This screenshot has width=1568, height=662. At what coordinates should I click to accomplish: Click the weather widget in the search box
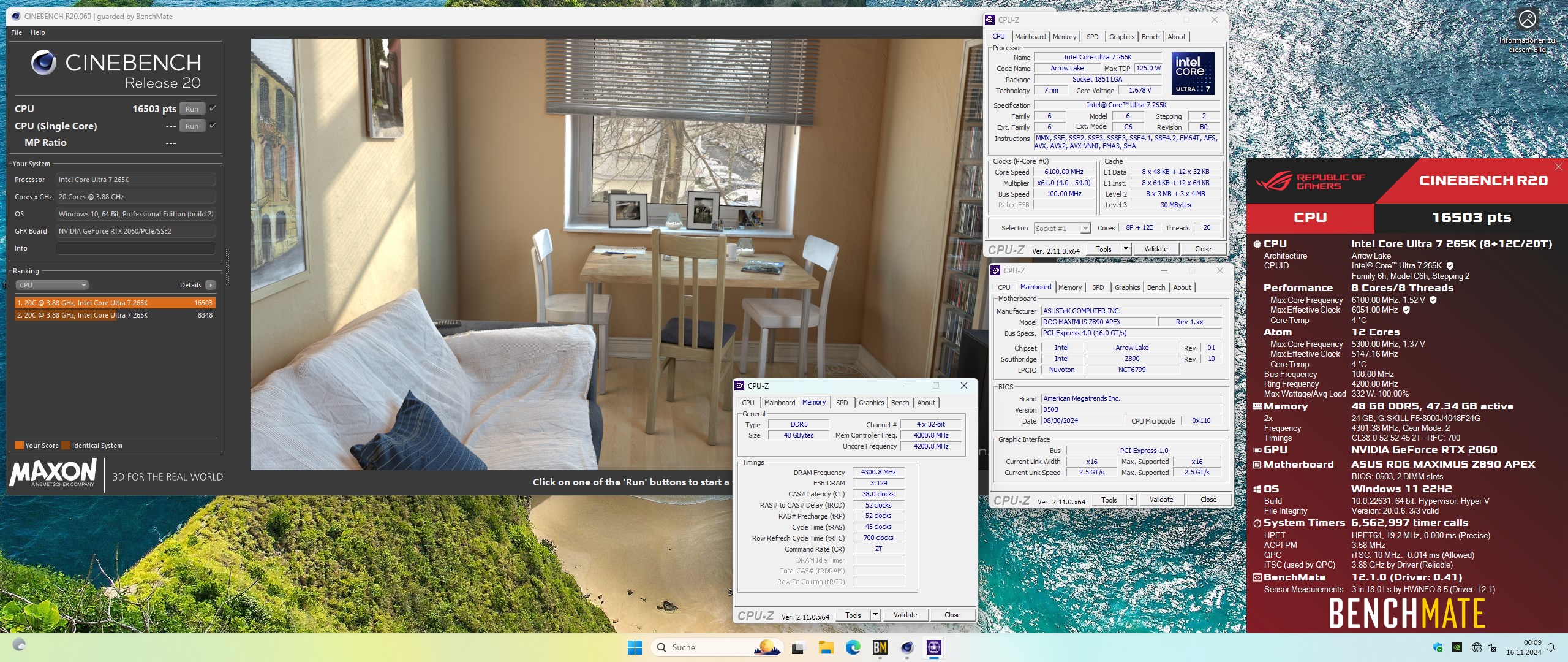[x=767, y=647]
